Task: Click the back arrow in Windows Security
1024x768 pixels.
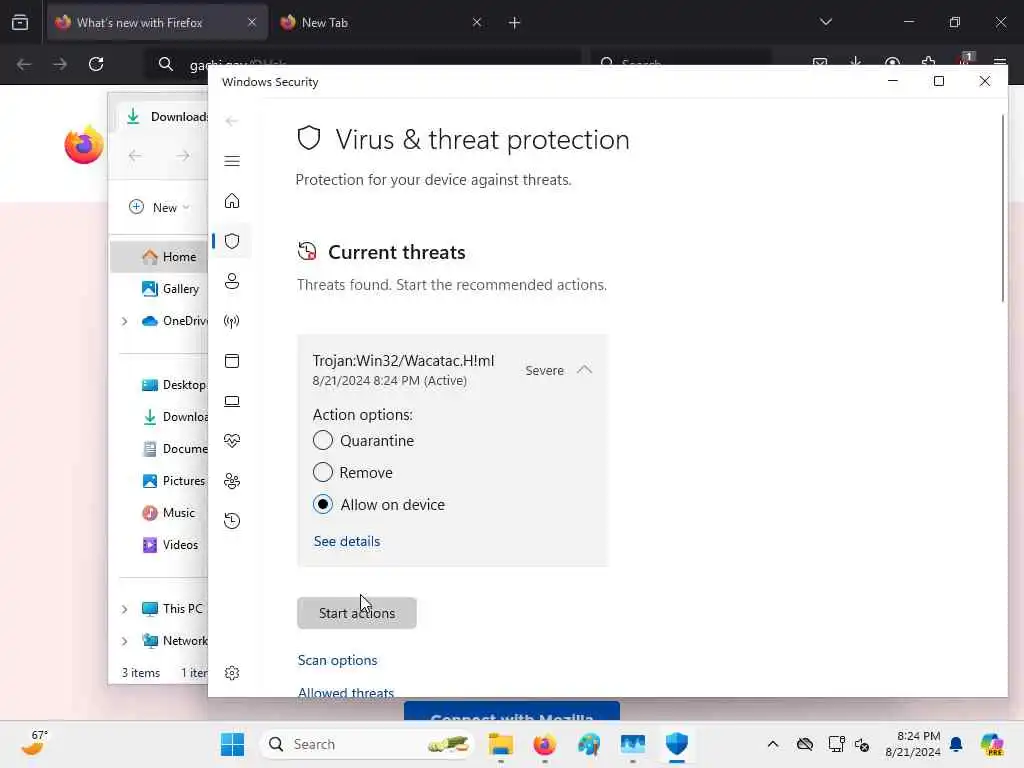Action: coord(232,121)
